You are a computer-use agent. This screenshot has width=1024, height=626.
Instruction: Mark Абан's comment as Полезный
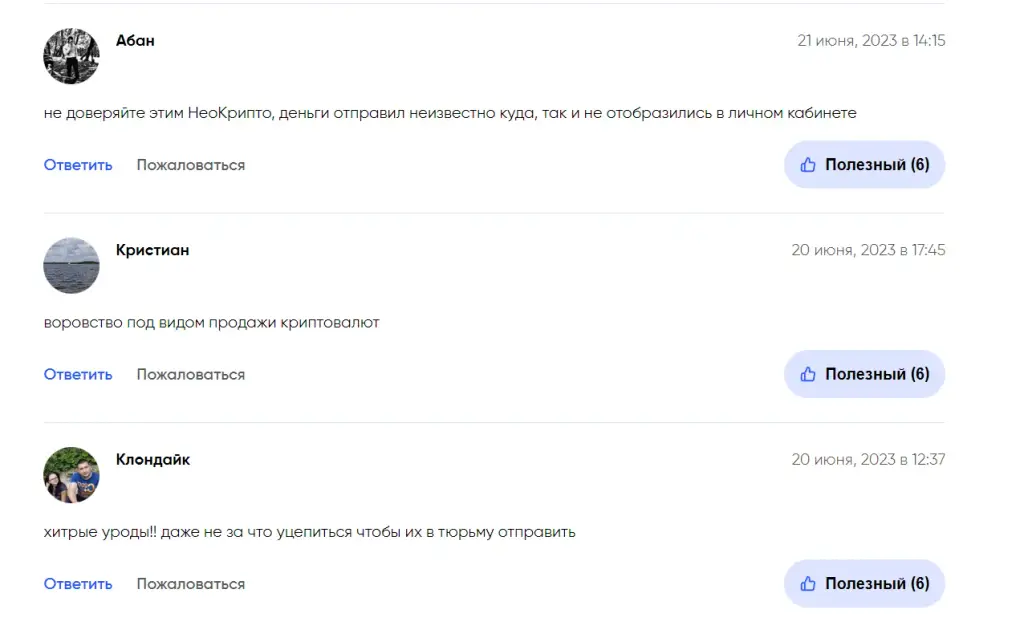click(865, 164)
